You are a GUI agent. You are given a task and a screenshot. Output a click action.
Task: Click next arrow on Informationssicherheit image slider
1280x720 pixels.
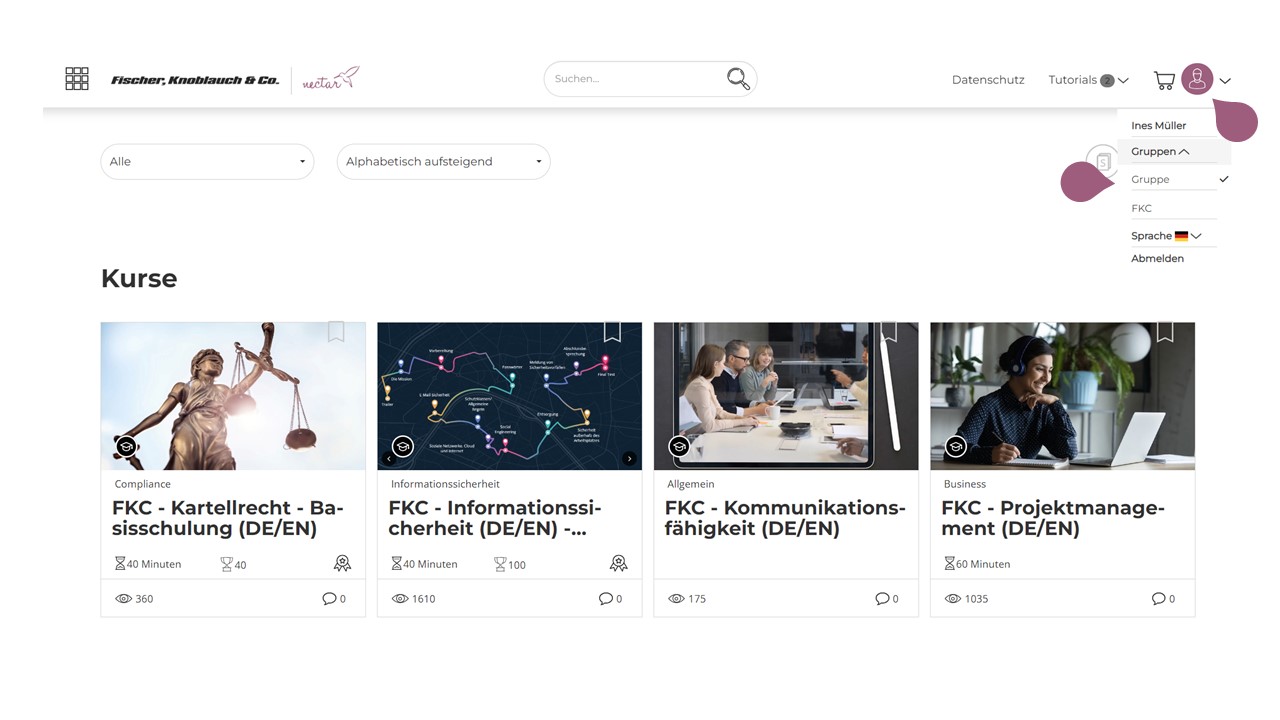coord(629,459)
